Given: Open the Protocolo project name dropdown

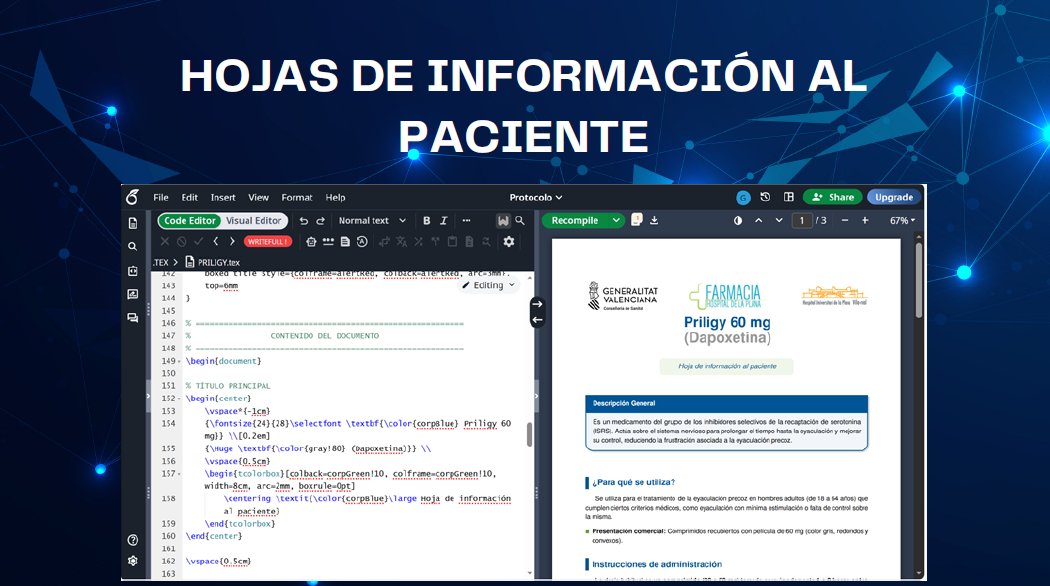Looking at the screenshot, I should point(536,198).
